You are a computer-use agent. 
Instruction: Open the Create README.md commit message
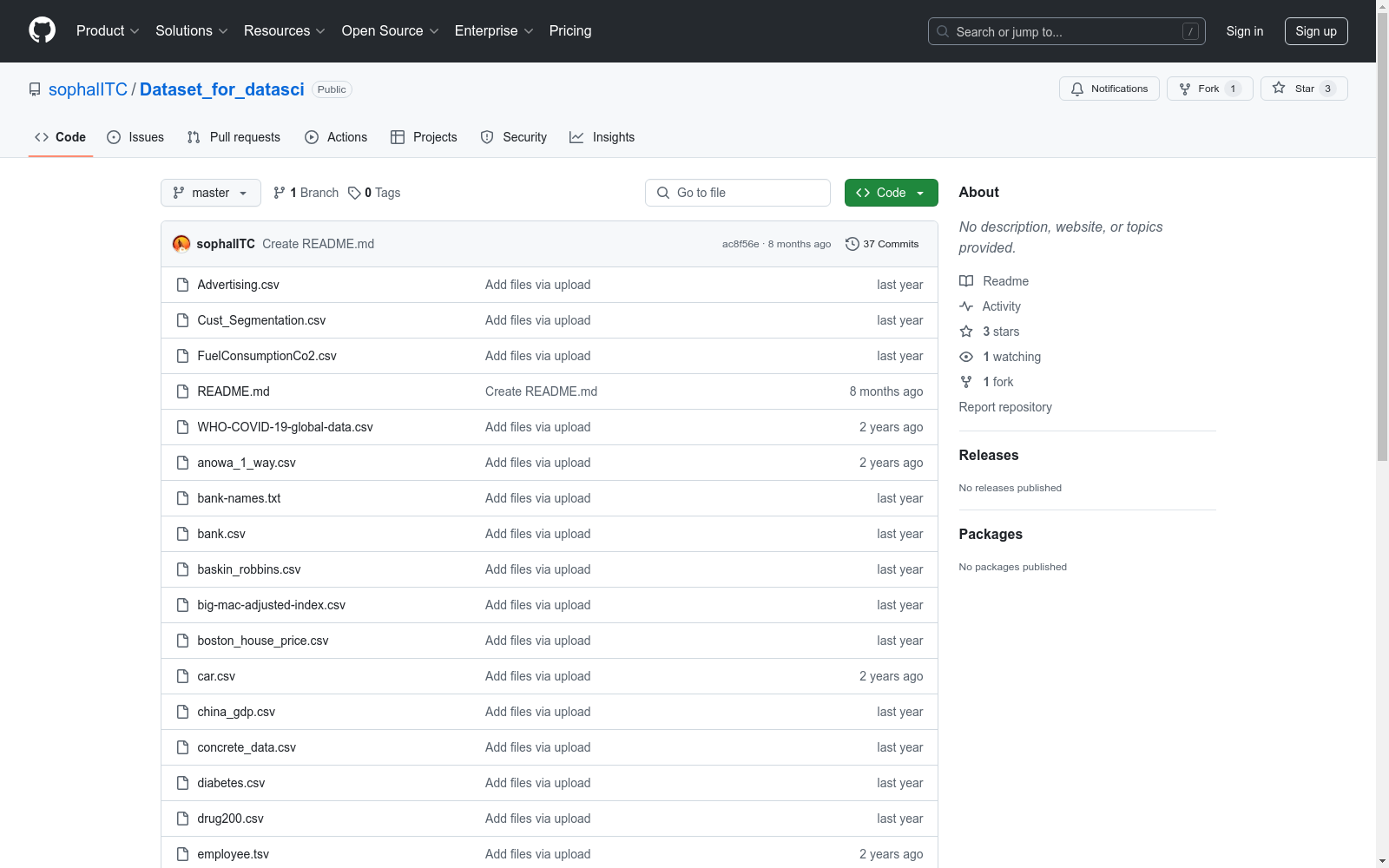click(x=319, y=244)
